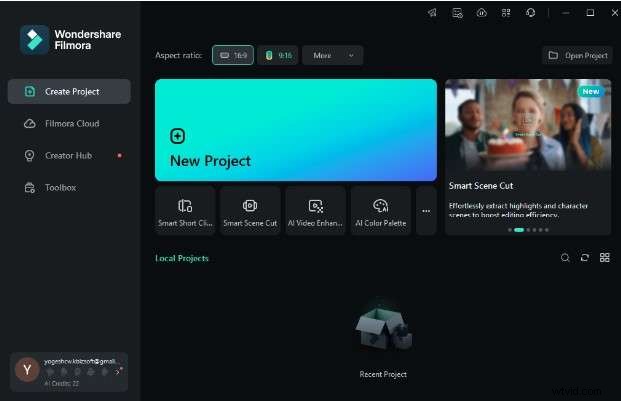Open the message center icon in title bar
621x401 pixels.
click(457, 13)
